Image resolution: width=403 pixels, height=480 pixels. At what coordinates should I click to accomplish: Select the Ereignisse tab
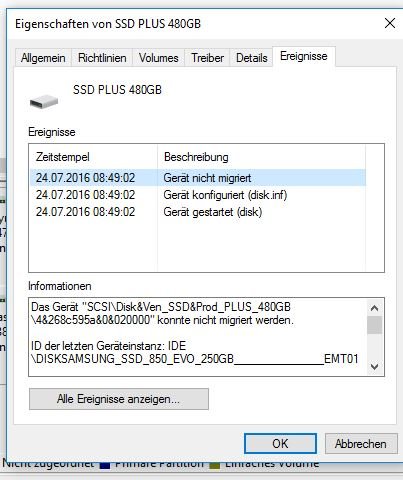[x=304, y=56]
